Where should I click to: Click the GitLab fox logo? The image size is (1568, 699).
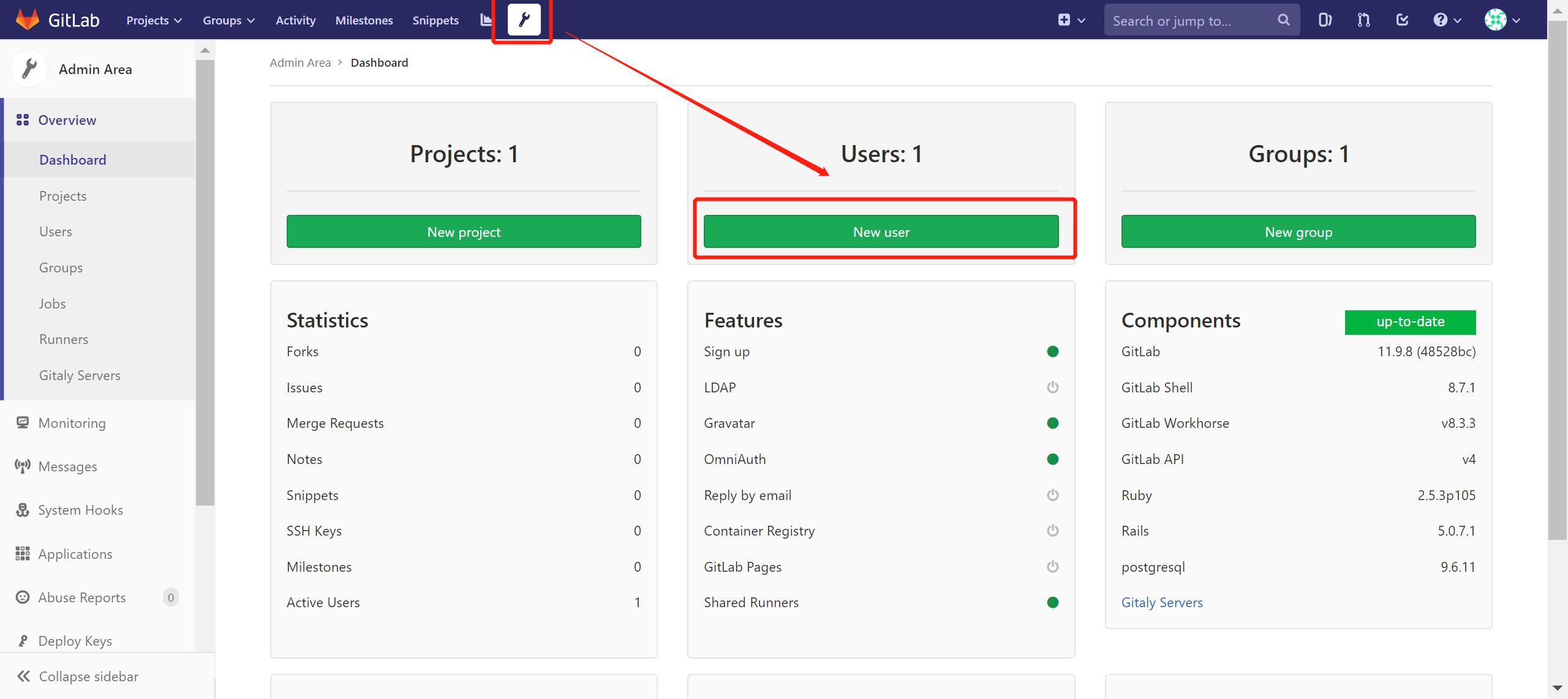click(27, 20)
